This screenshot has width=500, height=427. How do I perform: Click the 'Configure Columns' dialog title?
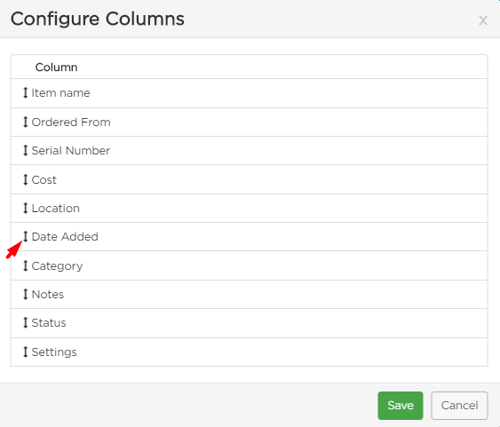[97, 19]
